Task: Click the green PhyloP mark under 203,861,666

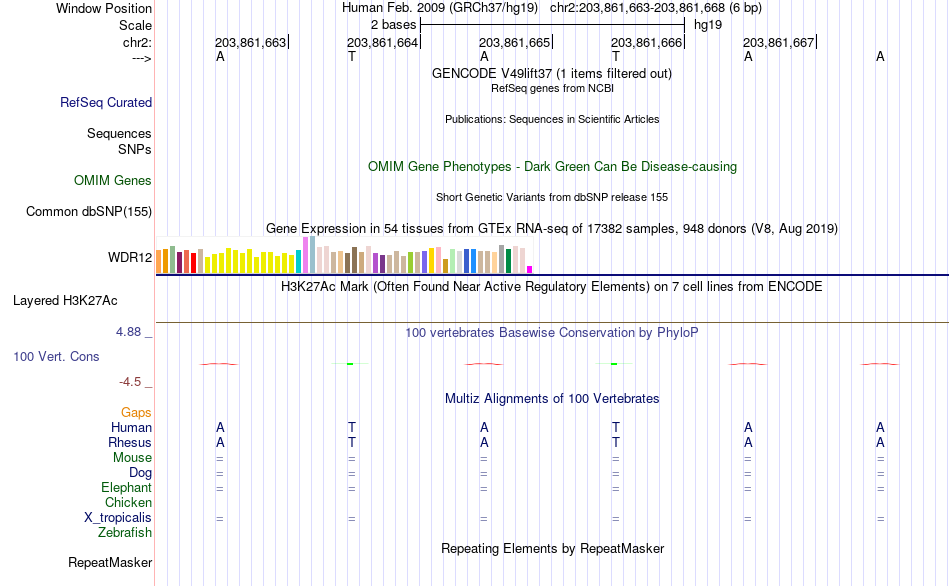Action: click(x=614, y=364)
